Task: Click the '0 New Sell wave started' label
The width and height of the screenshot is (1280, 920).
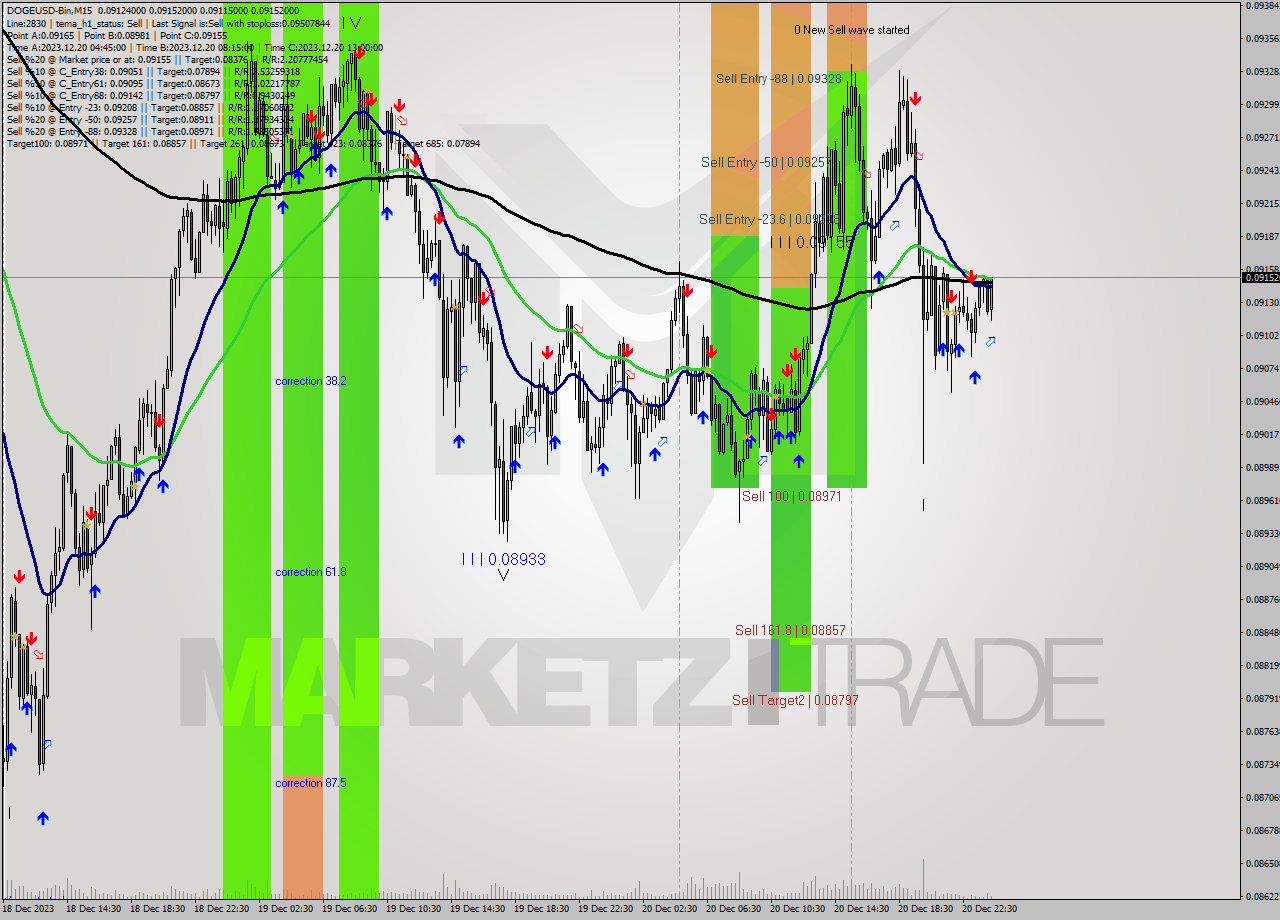Action: click(852, 30)
